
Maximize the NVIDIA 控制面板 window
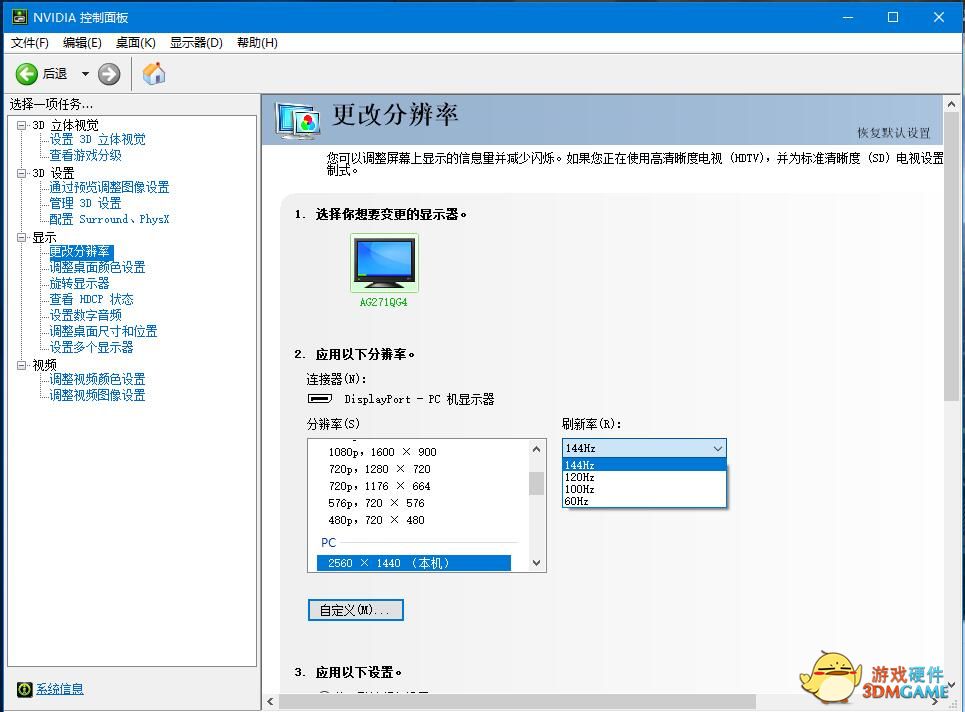pos(893,17)
